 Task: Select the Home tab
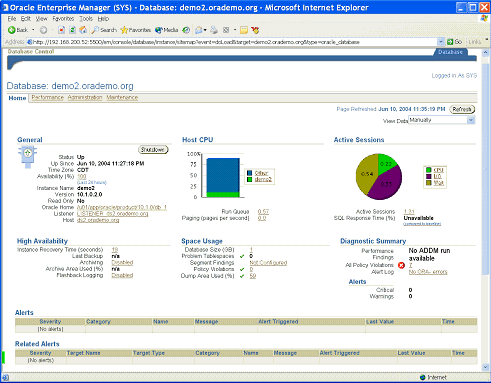coord(17,98)
